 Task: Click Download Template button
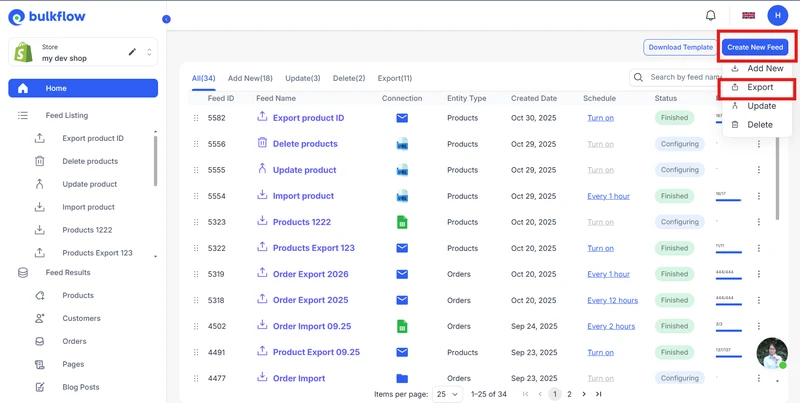pos(680,47)
